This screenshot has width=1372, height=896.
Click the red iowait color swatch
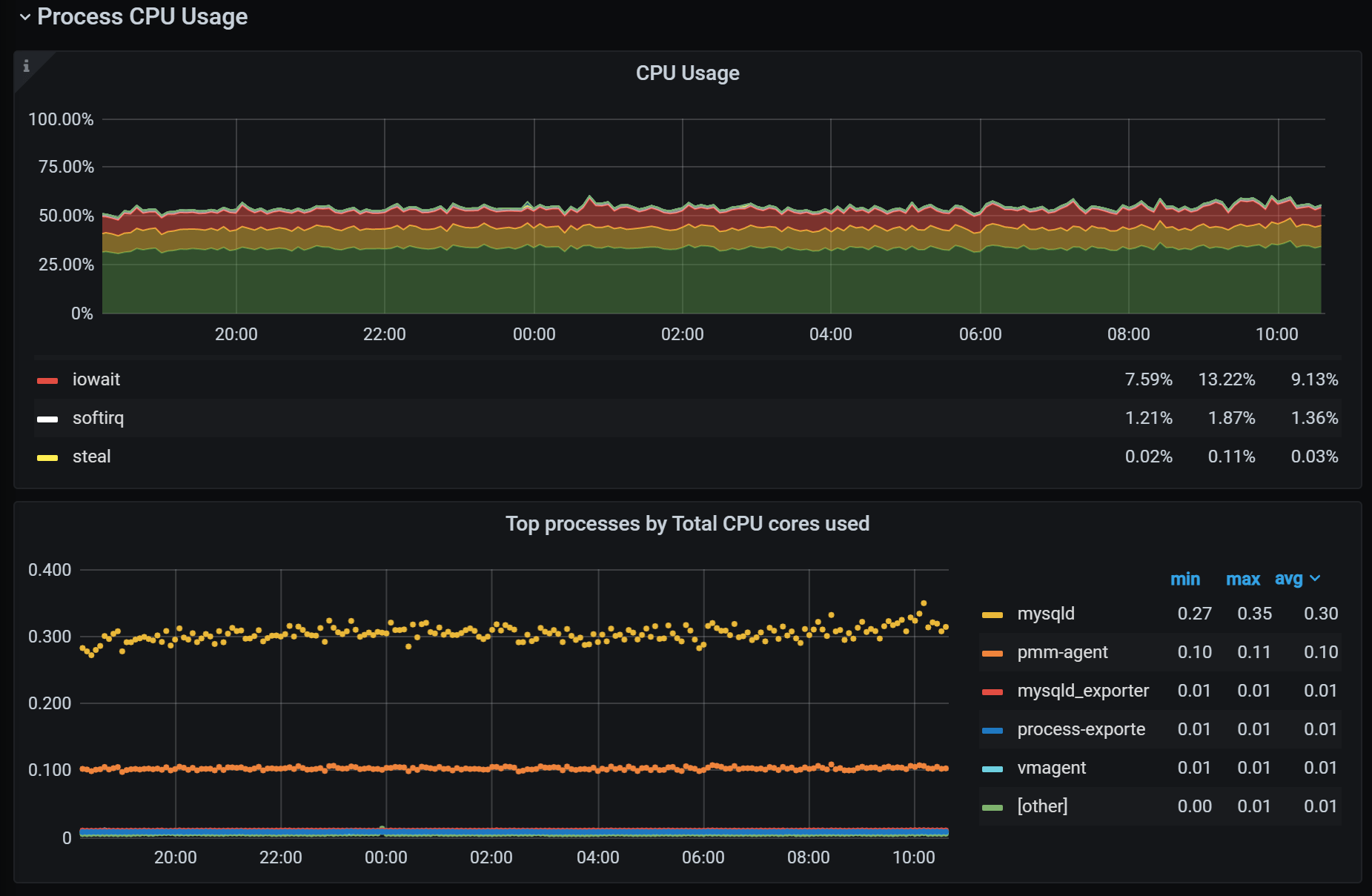coord(47,380)
